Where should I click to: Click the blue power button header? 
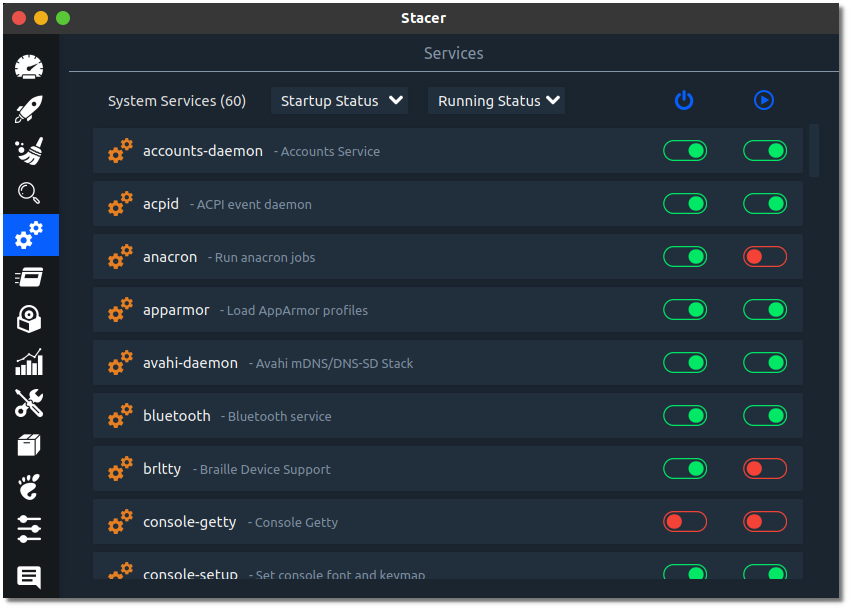coord(684,100)
